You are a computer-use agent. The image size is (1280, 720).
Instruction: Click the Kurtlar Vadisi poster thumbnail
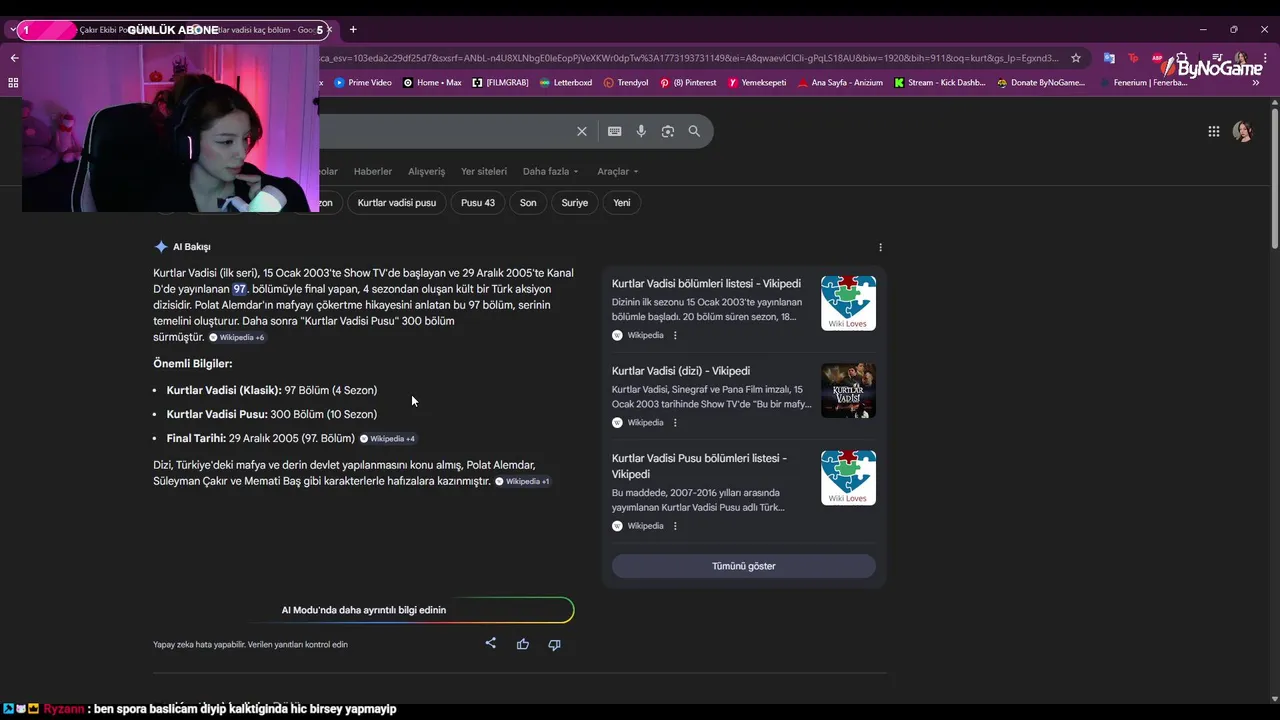tap(848, 390)
